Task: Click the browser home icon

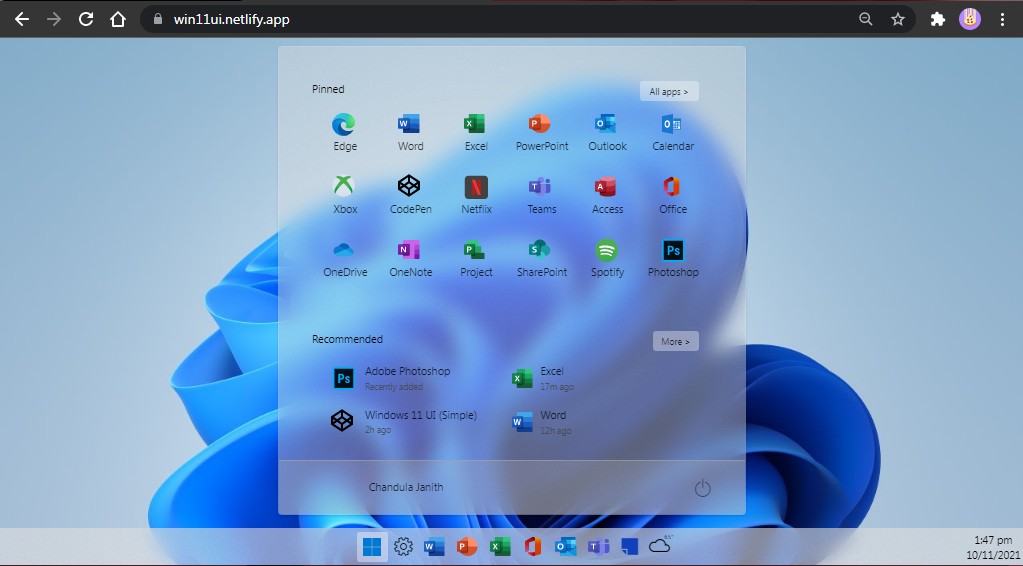Action: click(117, 20)
